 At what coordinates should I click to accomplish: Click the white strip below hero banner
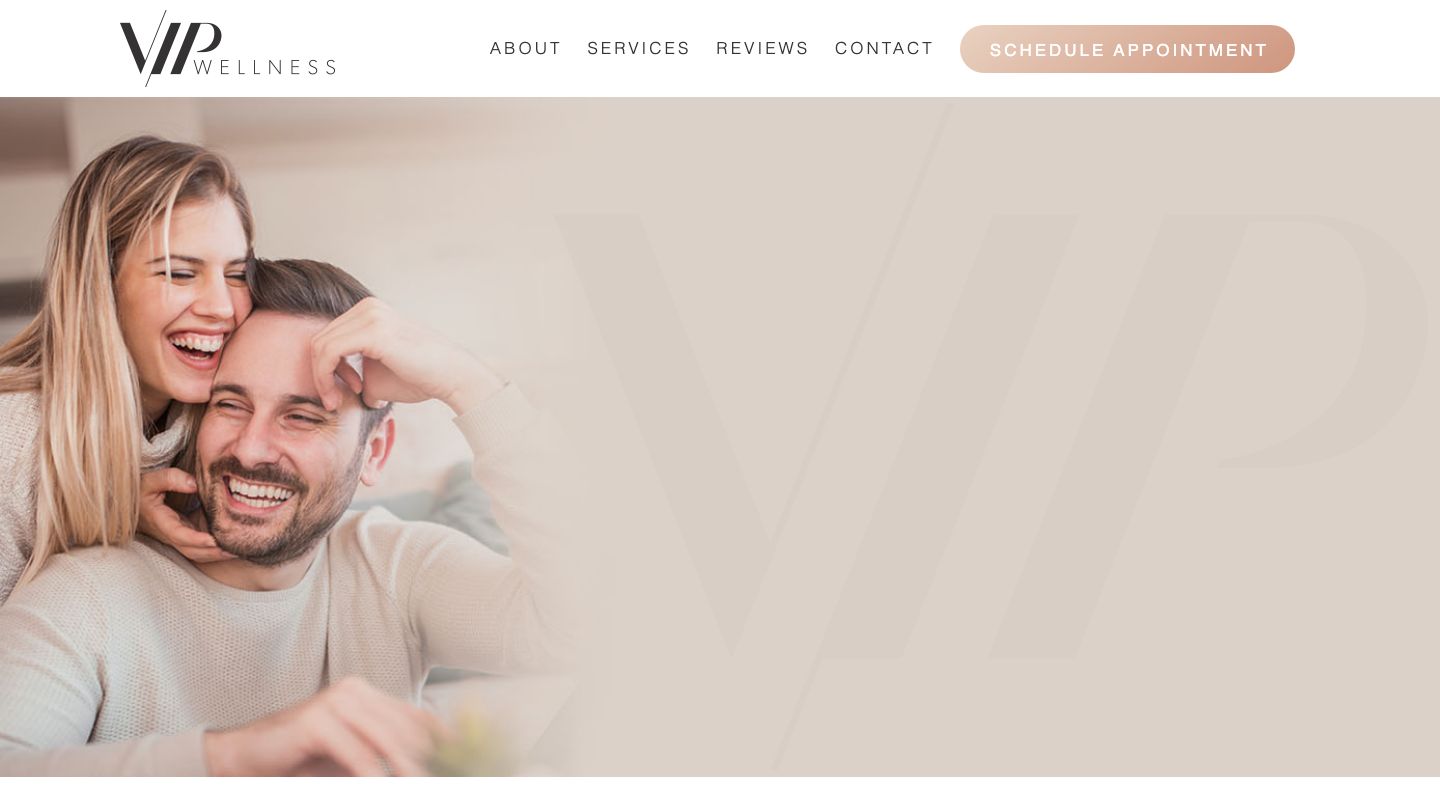[x=720, y=793]
